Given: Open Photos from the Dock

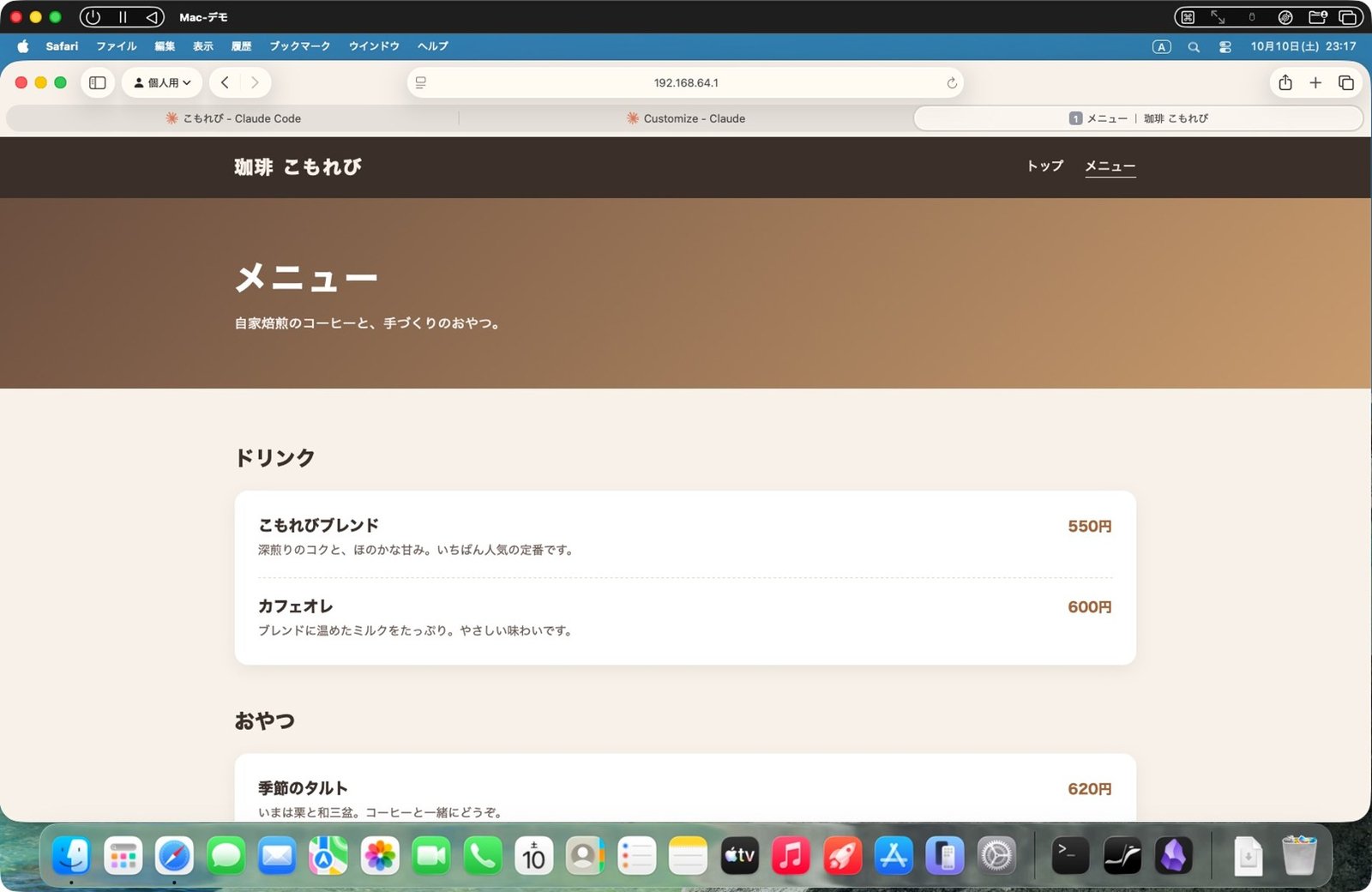Looking at the screenshot, I should (380, 855).
